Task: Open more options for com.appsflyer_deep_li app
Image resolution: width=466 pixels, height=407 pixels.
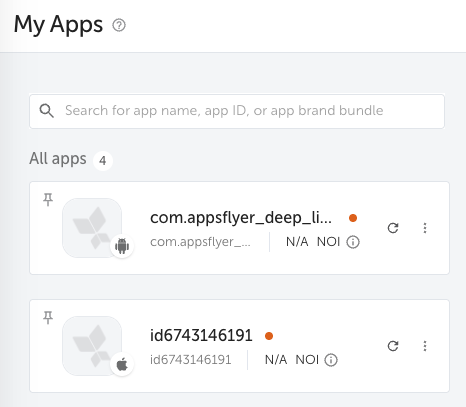Action: [425, 228]
